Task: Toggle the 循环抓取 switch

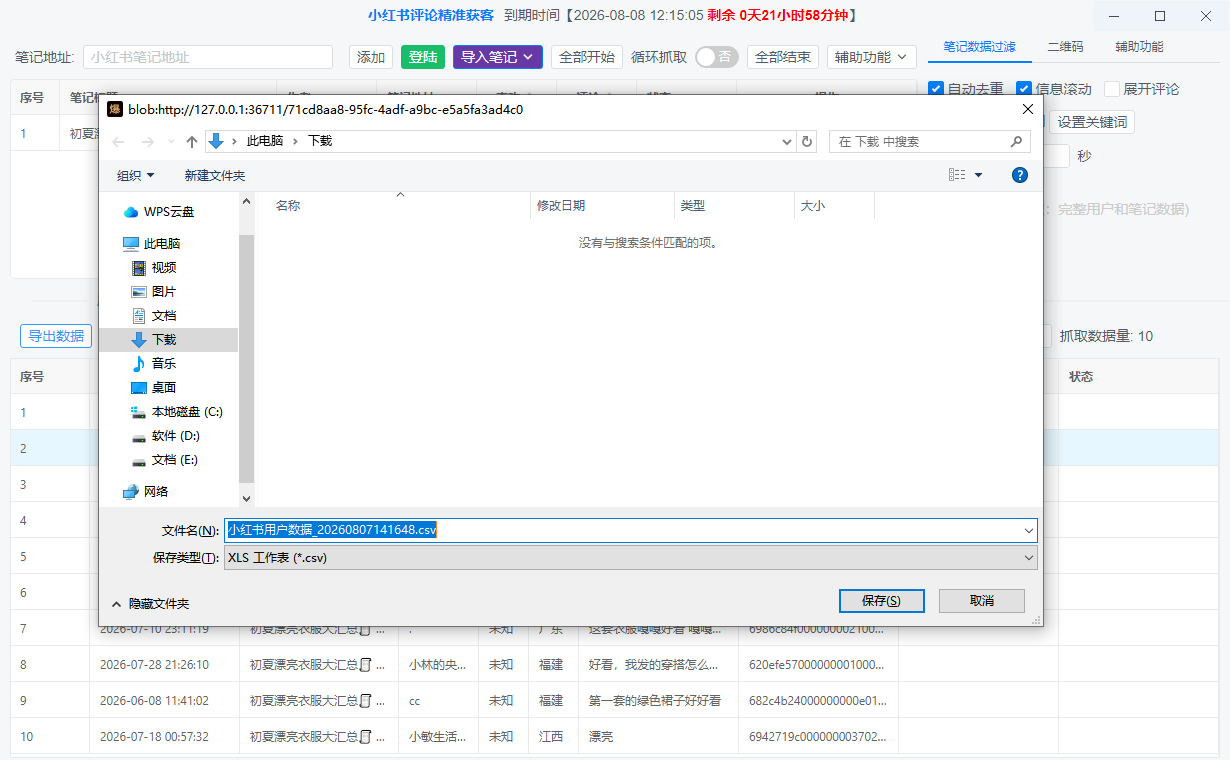Action: 717,57
